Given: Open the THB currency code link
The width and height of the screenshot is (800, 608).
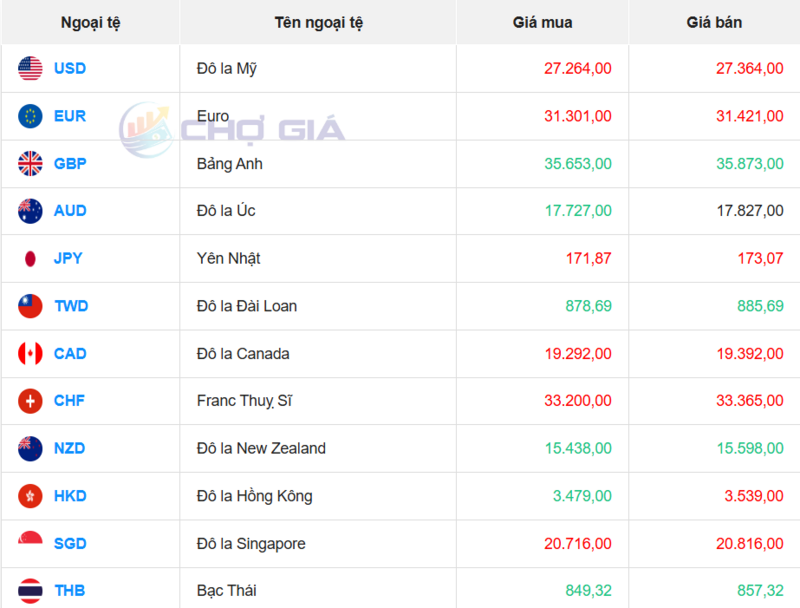Looking at the screenshot, I should (70, 591).
